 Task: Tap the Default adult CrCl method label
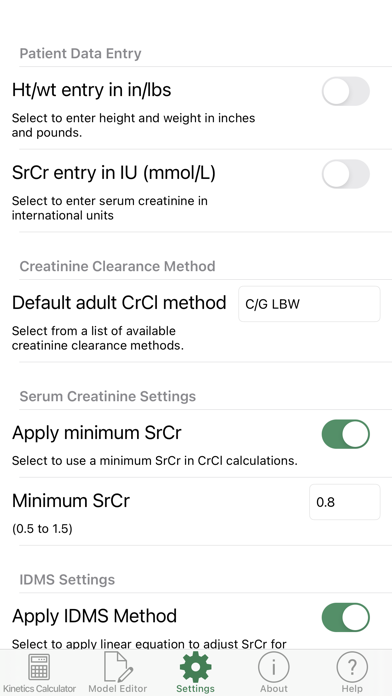[119, 303]
